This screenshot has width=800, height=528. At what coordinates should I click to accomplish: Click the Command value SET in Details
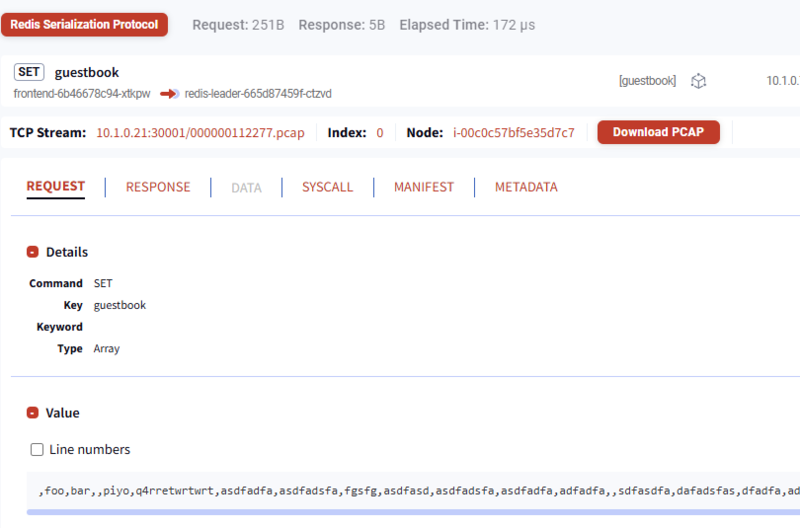pyautogui.click(x=103, y=283)
